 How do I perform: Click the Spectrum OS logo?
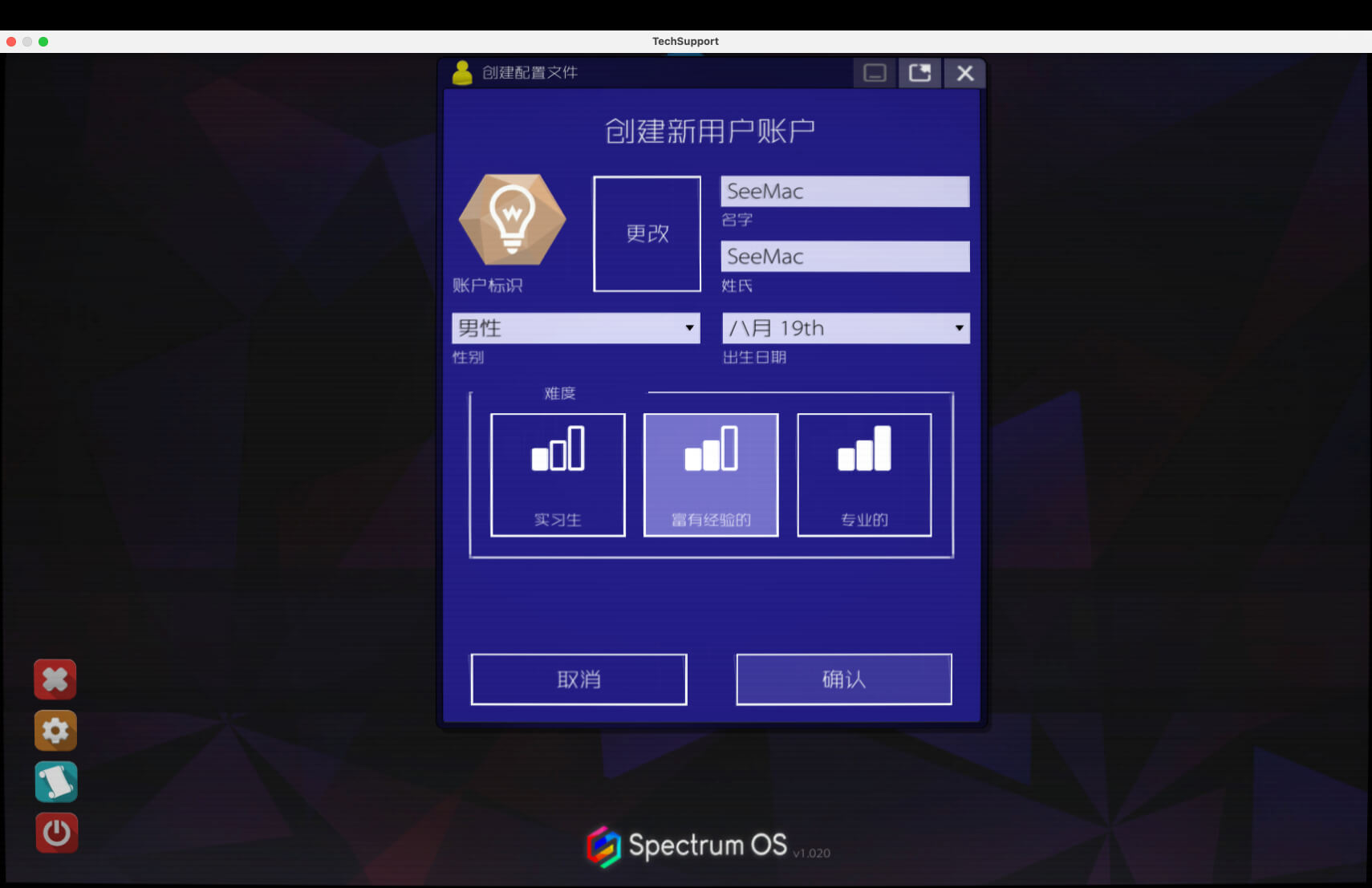pos(604,846)
